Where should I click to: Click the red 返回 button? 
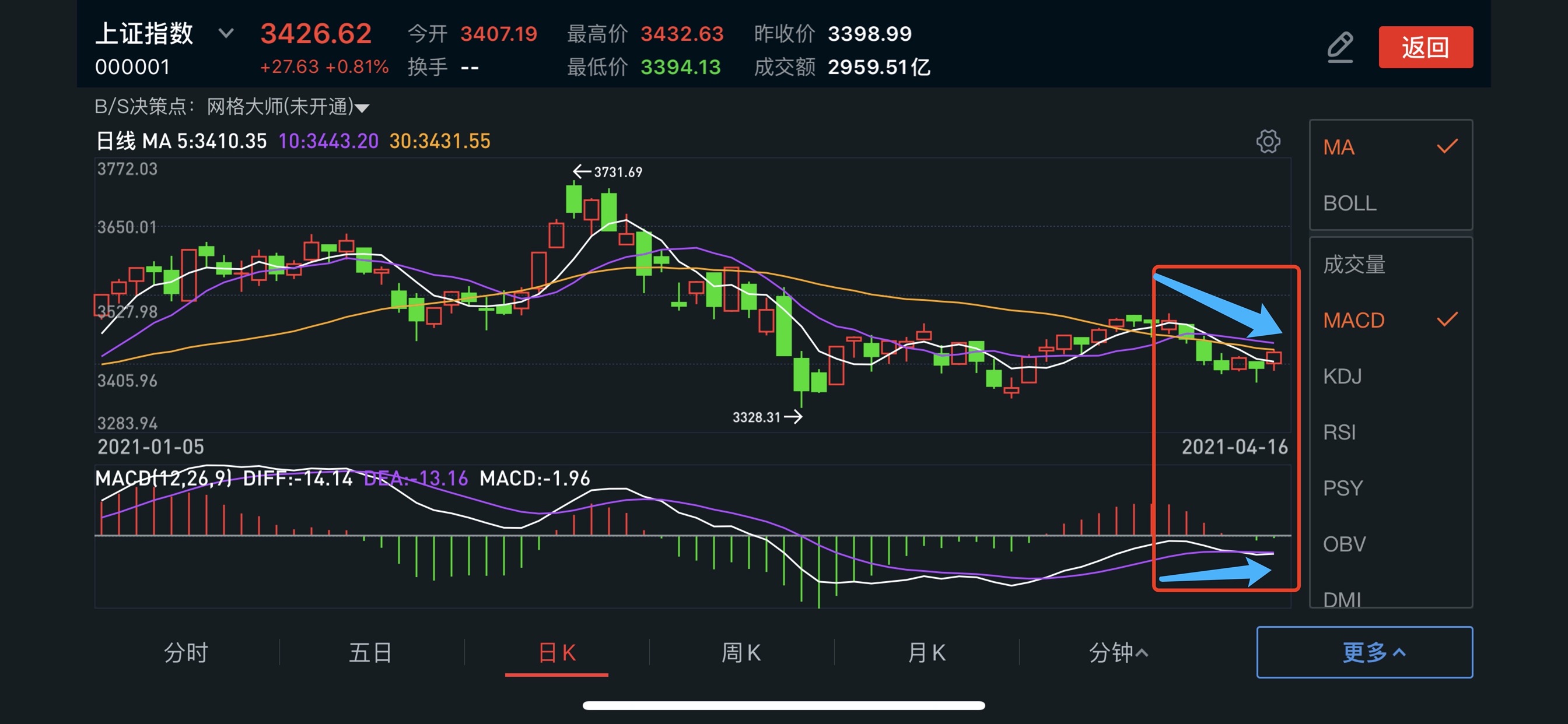point(1426,47)
